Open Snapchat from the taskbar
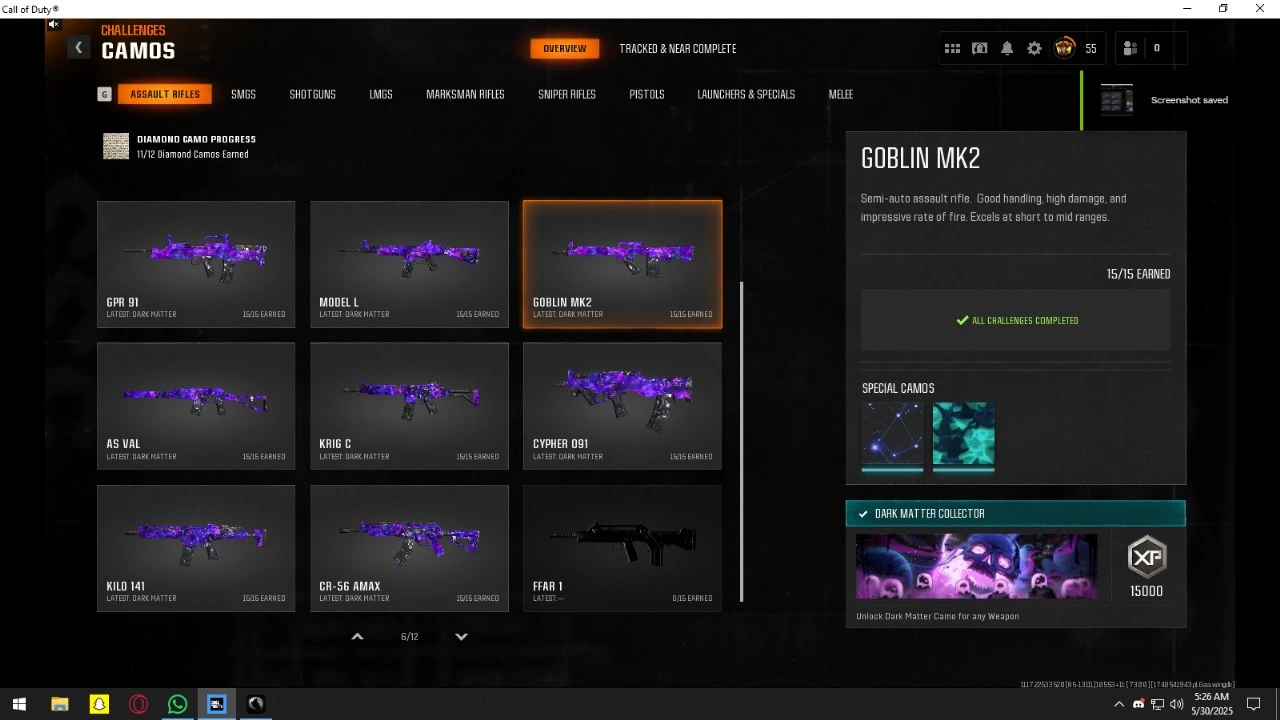 click(99, 704)
